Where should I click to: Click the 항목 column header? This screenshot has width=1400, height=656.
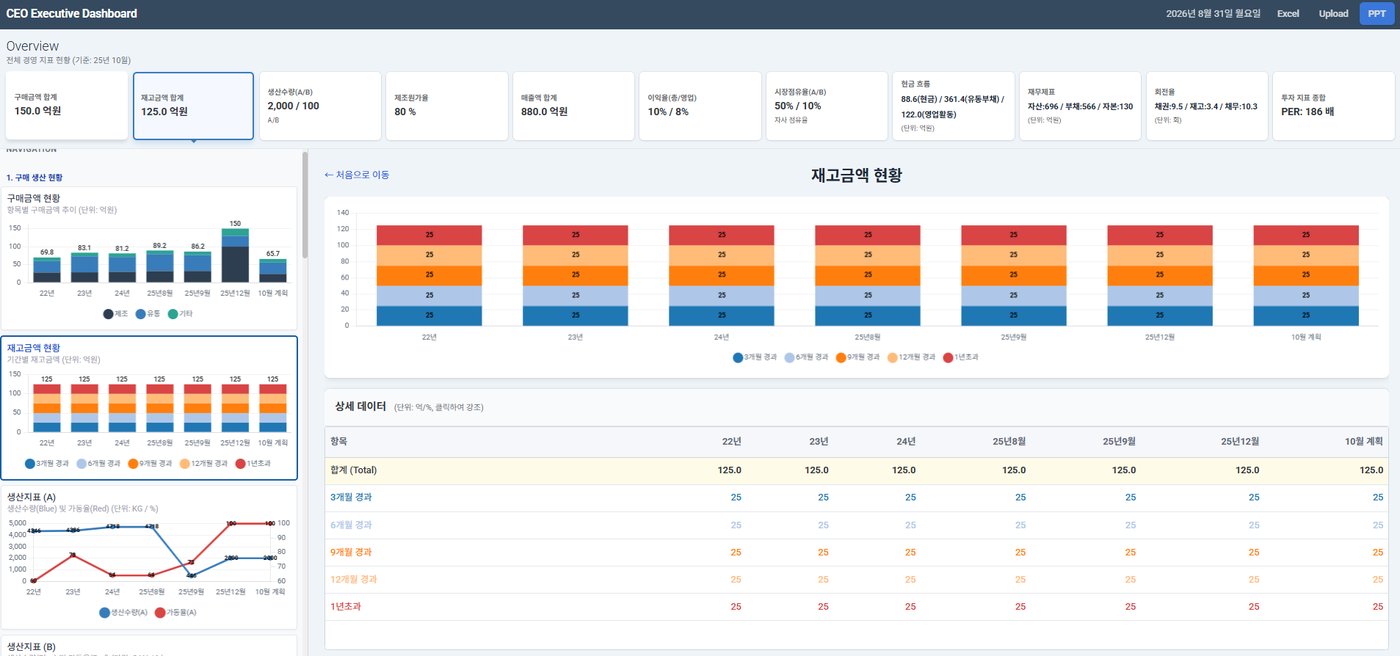tap(339, 441)
